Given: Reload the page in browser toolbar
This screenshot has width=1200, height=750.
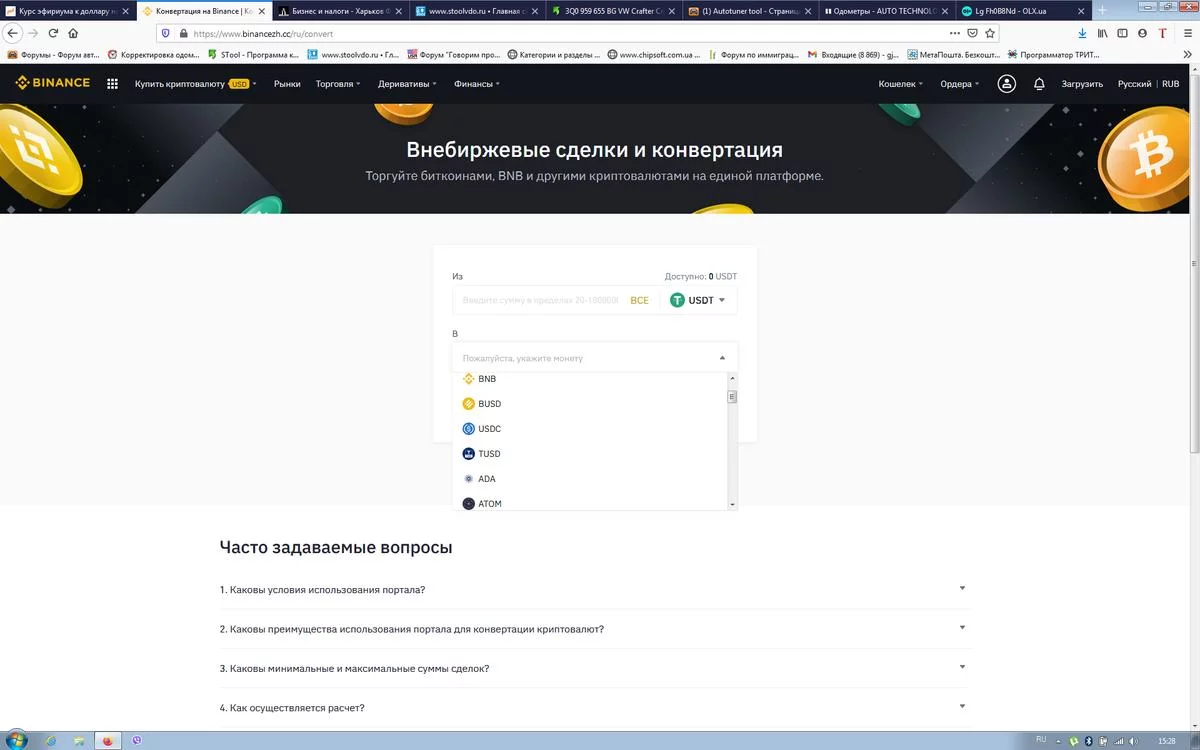Looking at the screenshot, I should pyautogui.click(x=53, y=33).
